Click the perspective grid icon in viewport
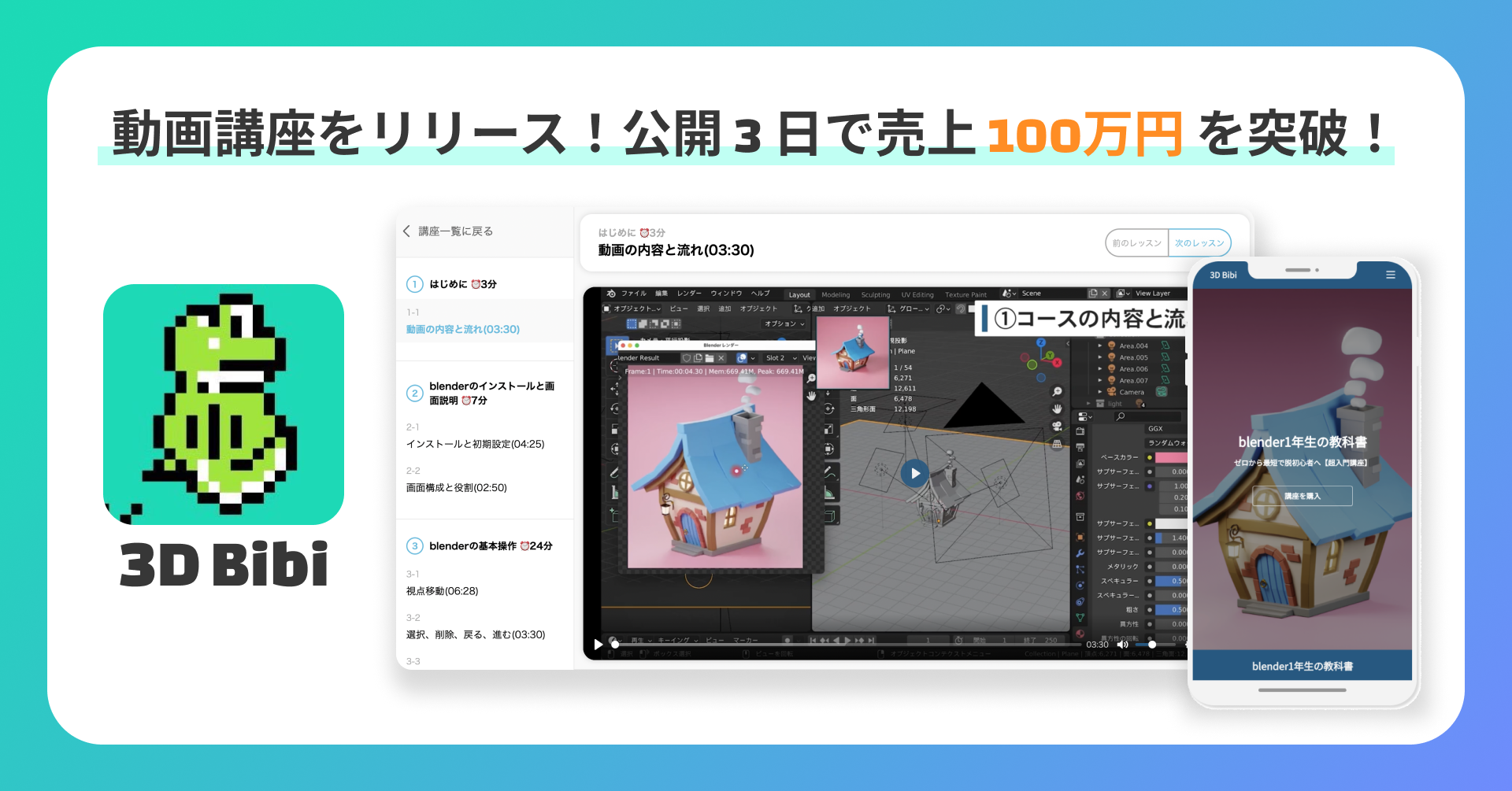 [x=1057, y=444]
